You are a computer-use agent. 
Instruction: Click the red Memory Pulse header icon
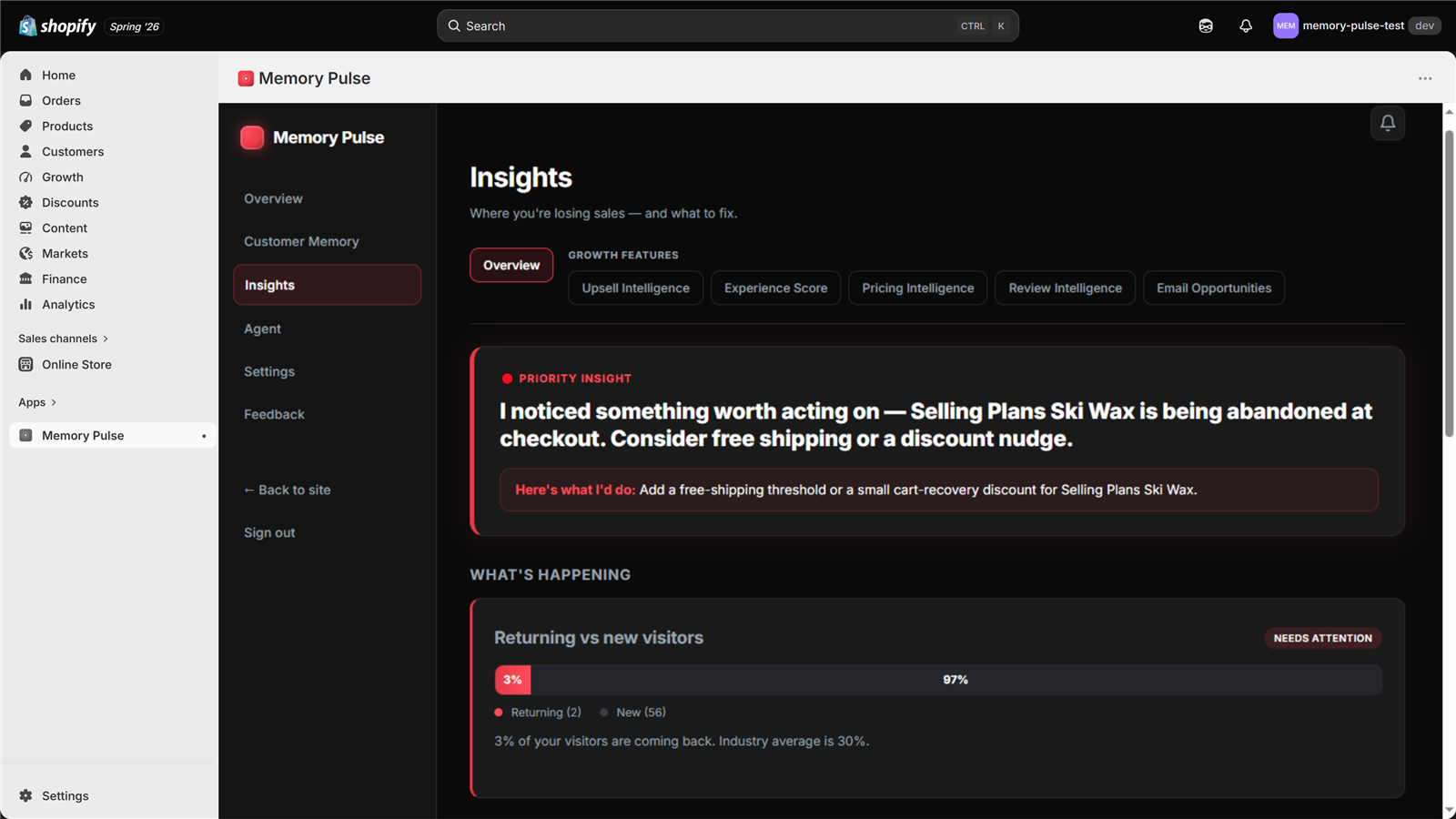pos(246,78)
